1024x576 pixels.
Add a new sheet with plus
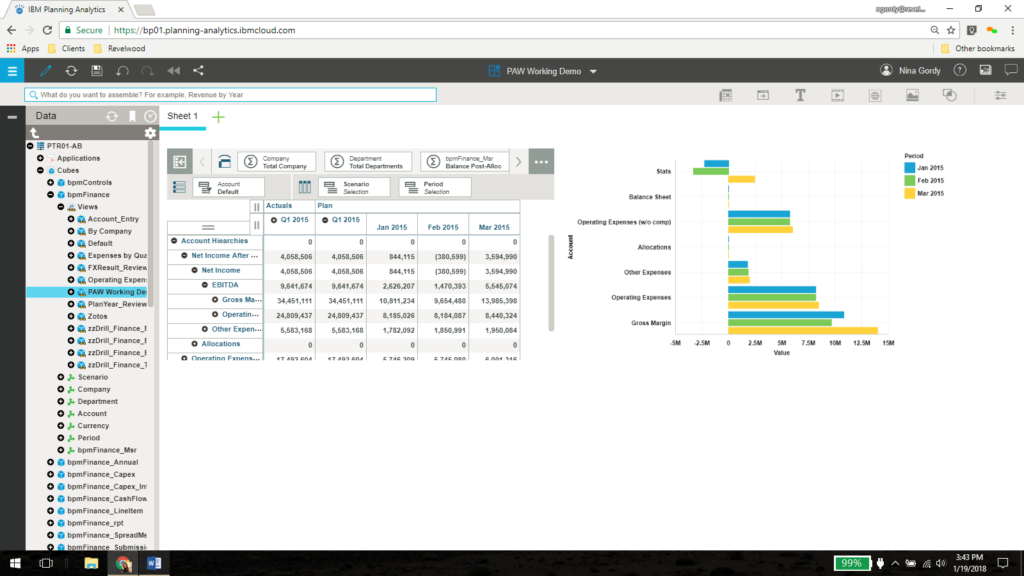(x=218, y=117)
